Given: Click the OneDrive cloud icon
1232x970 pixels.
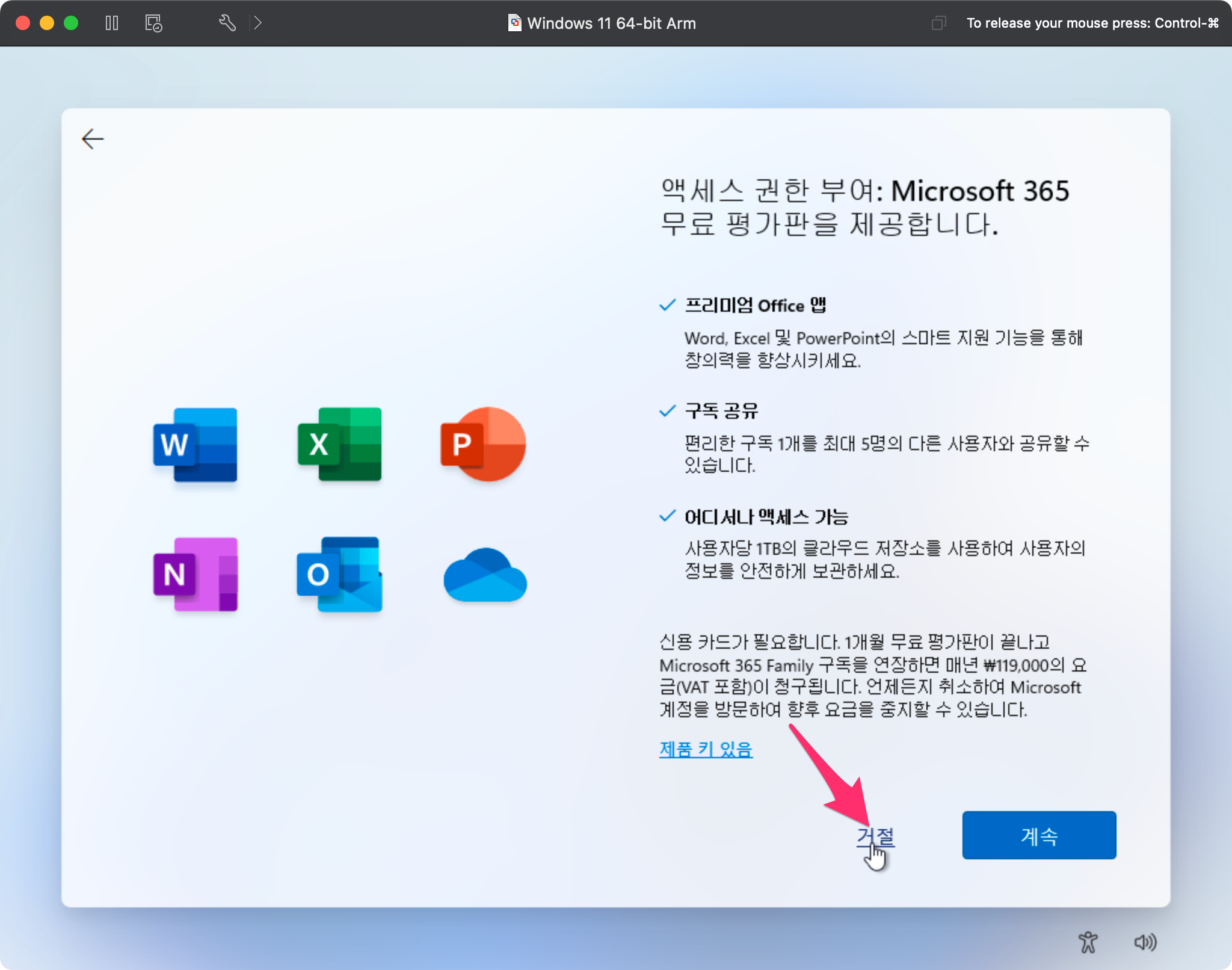Looking at the screenshot, I should click(485, 576).
